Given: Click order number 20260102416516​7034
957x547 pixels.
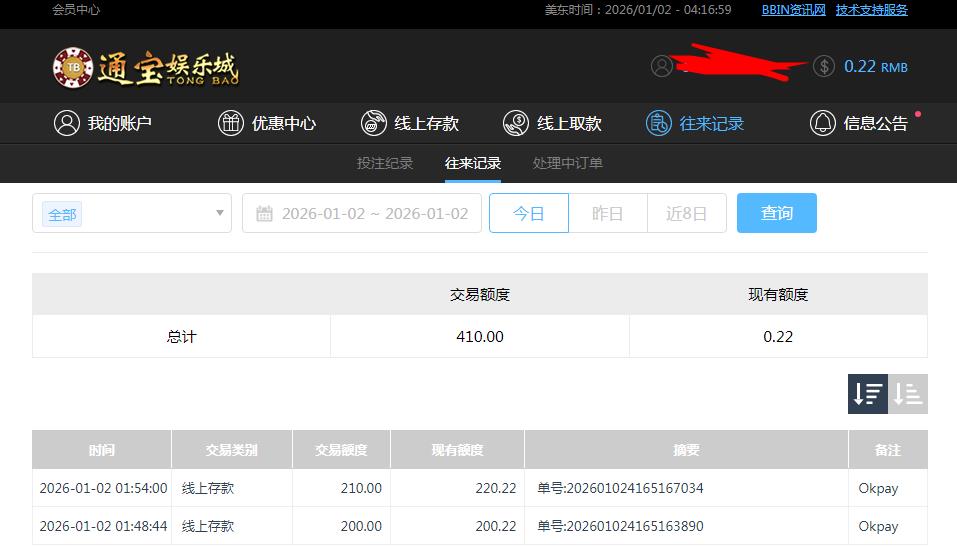Looking at the screenshot, I should coord(620,488).
